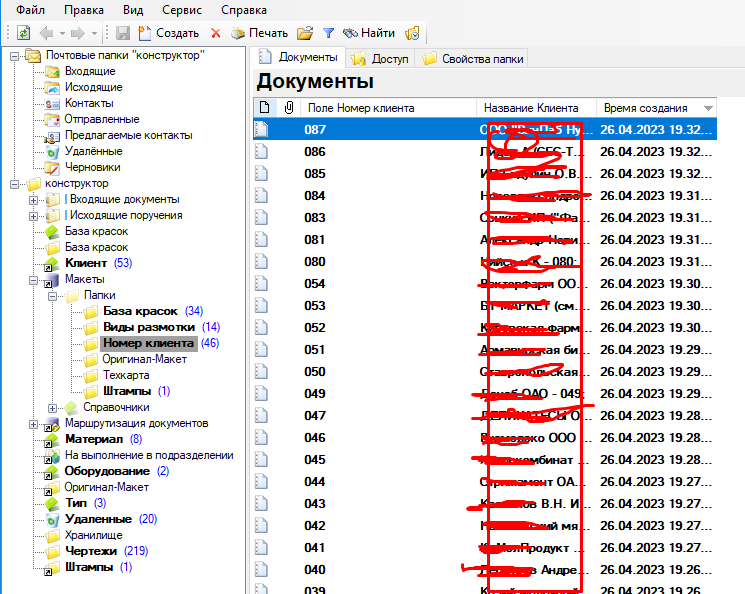Select Виды размотки (14) folder
The height and width of the screenshot is (594, 745).
click(162, 327)
